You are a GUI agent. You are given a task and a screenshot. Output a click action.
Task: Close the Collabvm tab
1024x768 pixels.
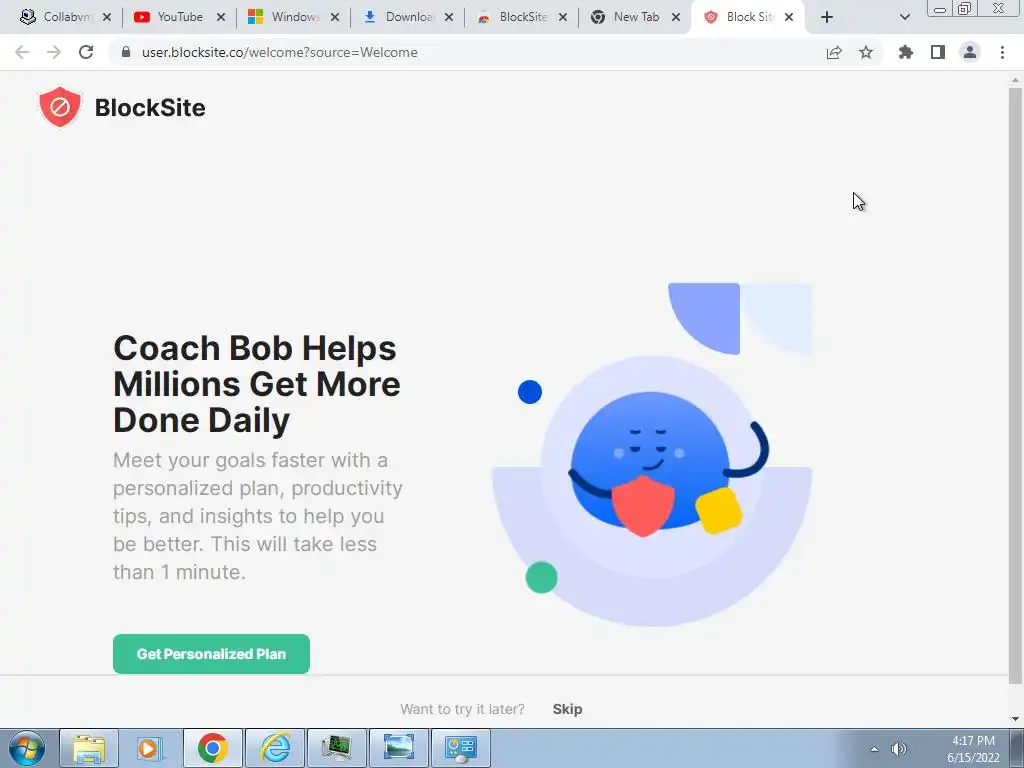coord(107,17)
